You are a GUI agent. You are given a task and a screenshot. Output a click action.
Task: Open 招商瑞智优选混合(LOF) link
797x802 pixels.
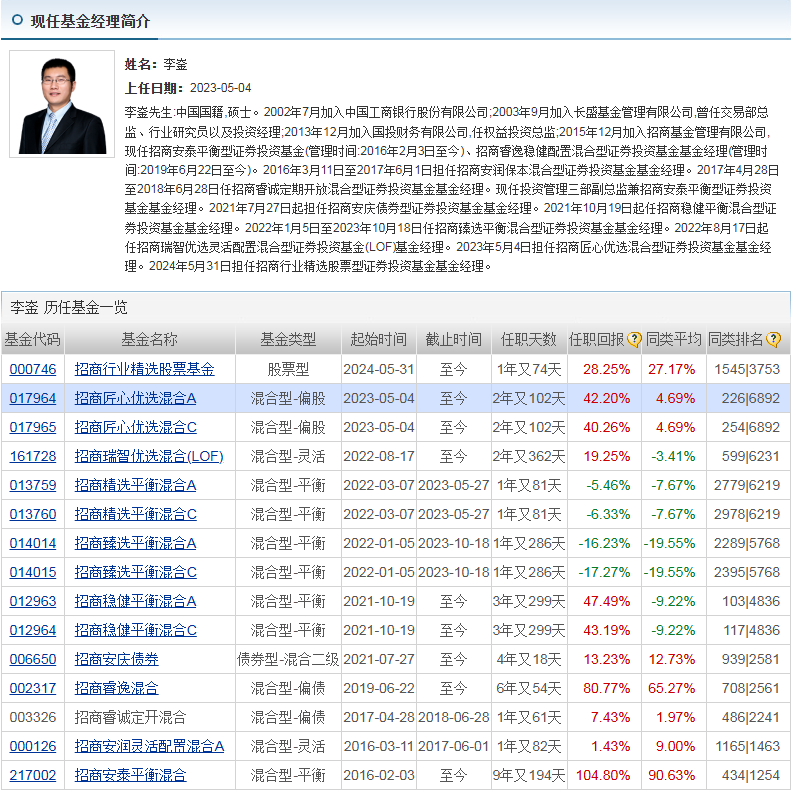click(149, 456)
